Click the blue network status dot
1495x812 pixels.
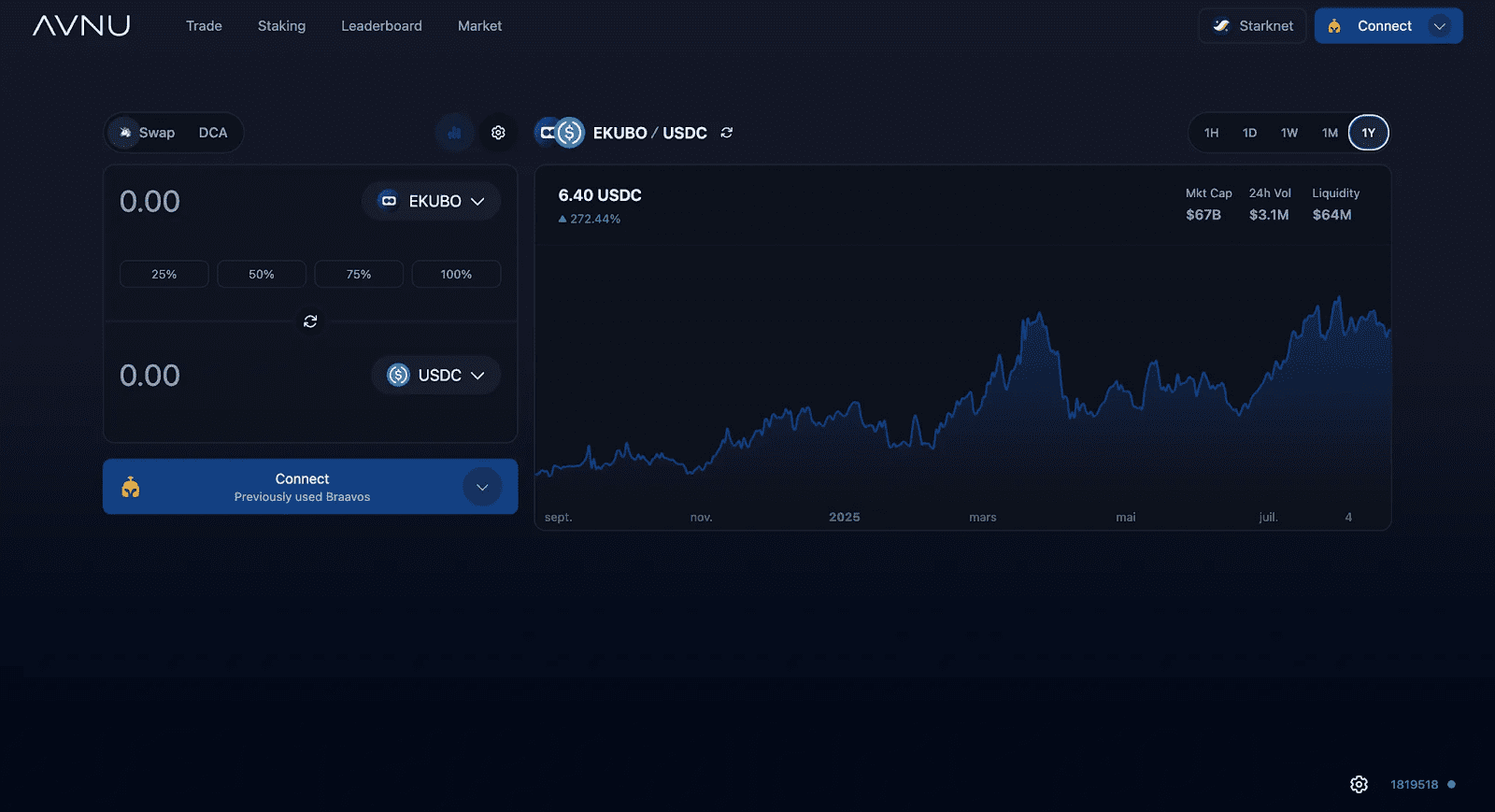click(x=1451, y=785)
